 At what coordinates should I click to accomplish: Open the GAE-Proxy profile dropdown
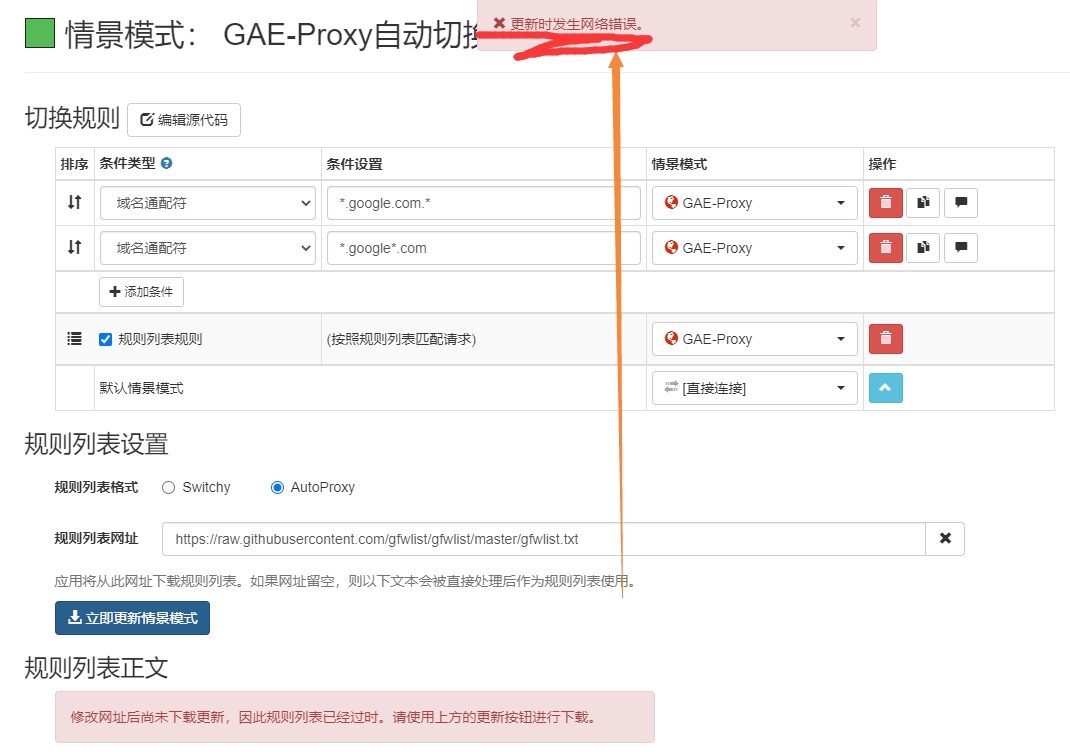pyautogui.click(x=754, y=202)
